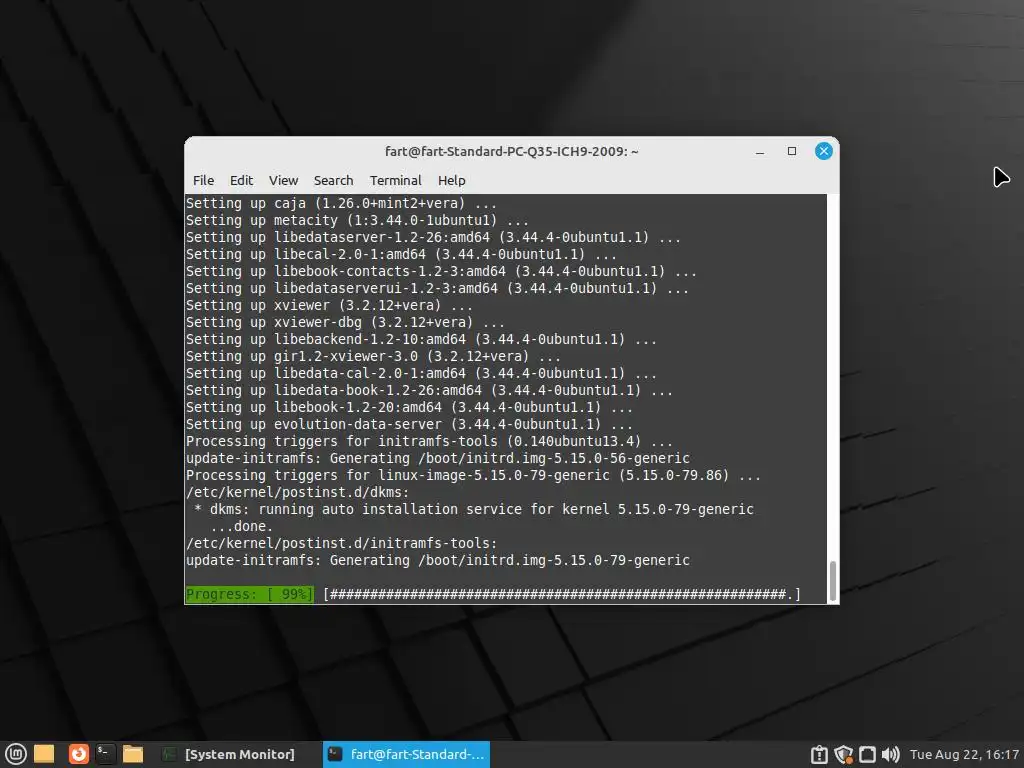Open the Help menu in terminal
1024x768 pixels.
point(451,180)
